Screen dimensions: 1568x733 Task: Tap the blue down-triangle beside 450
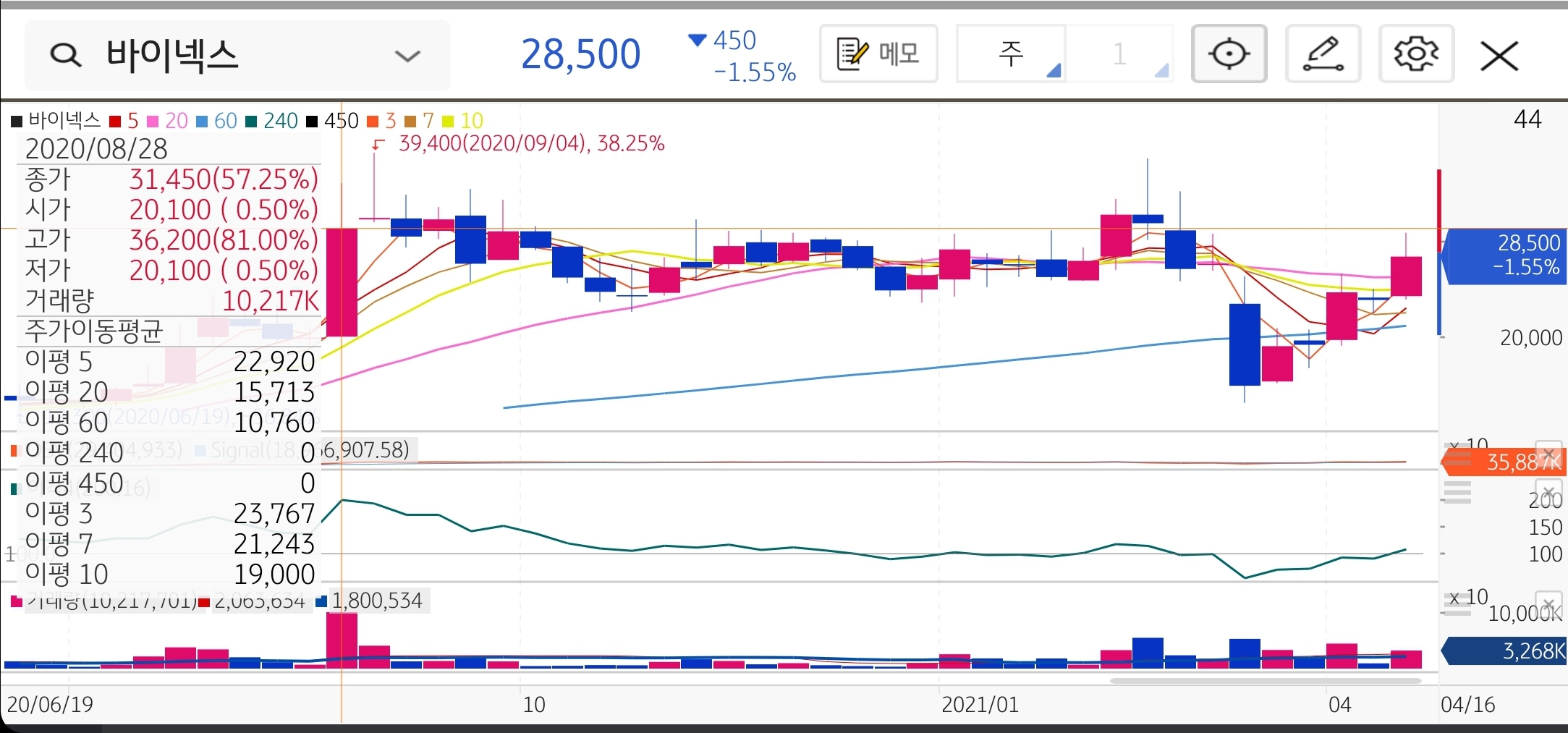click(x=697, y=41)
